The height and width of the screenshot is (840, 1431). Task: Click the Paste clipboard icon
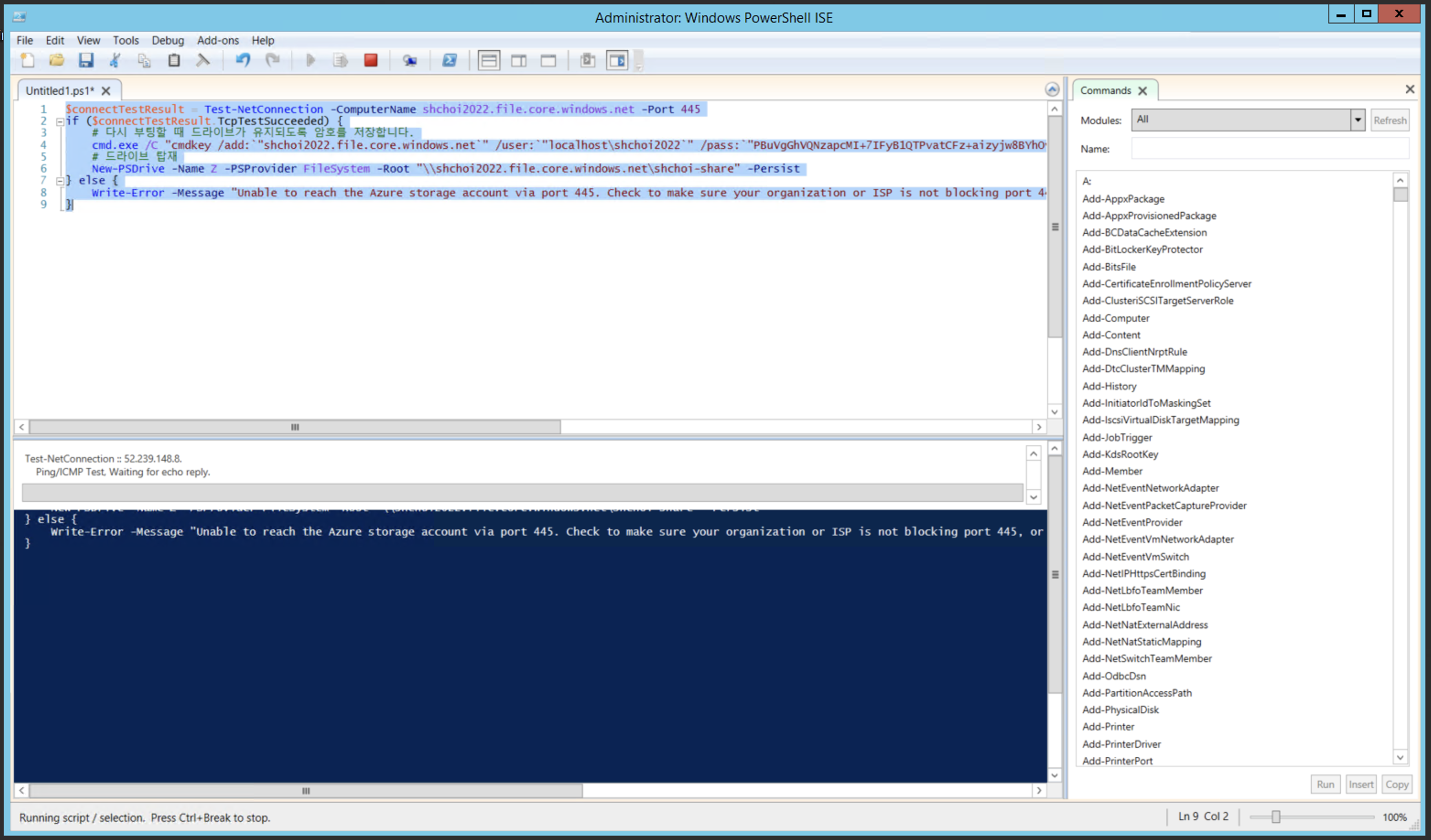tap(174, 60)
